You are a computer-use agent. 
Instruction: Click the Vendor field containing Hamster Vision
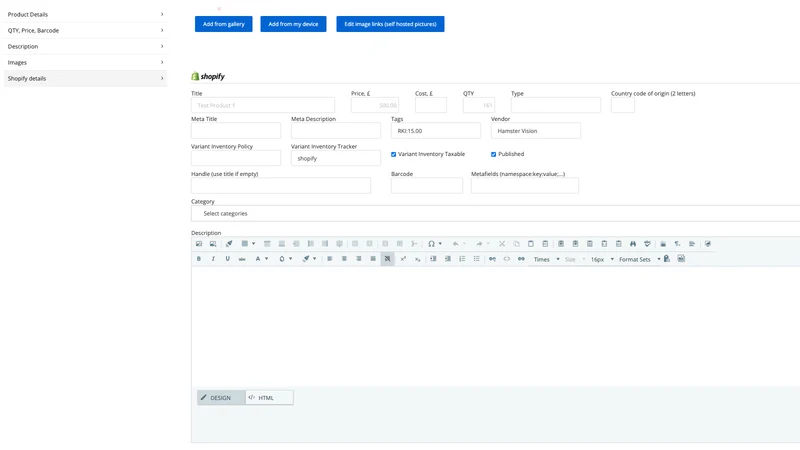click(x=536, y=131)
